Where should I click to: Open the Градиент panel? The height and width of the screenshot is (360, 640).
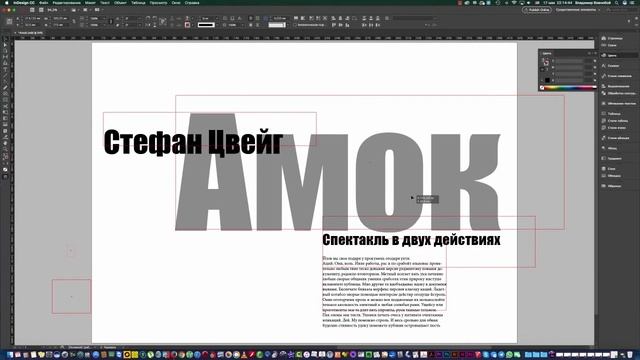tap(611, 158)
